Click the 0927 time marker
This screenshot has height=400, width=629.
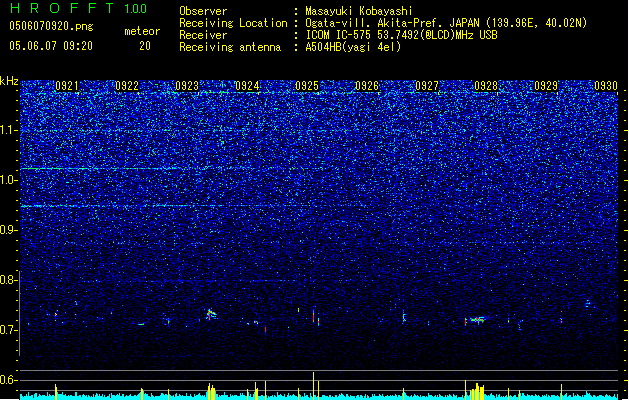click(427, 86)
